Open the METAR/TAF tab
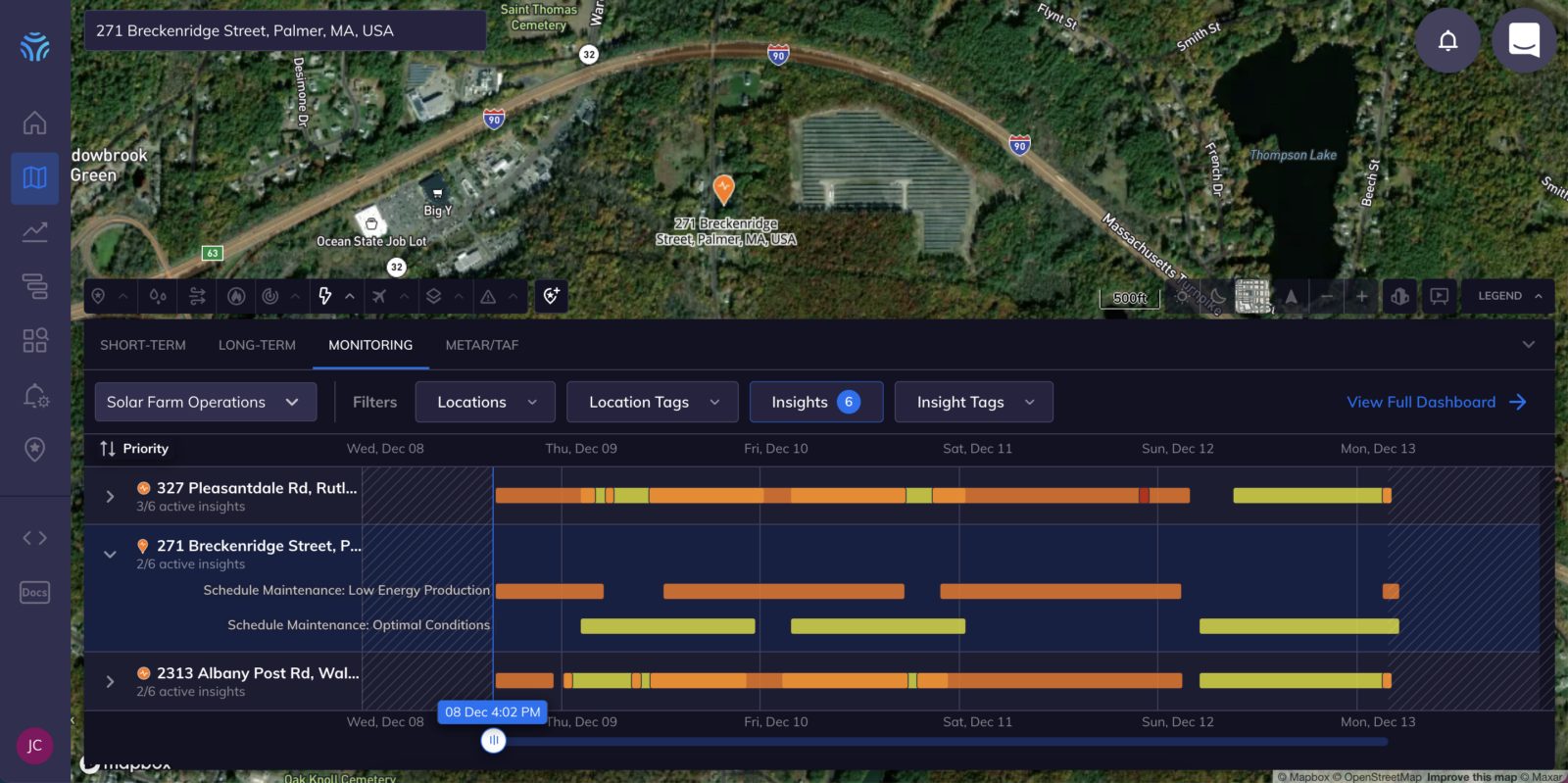Image resolution: width=1568 pixels, height=783 pixels. [x=482, y=345]
